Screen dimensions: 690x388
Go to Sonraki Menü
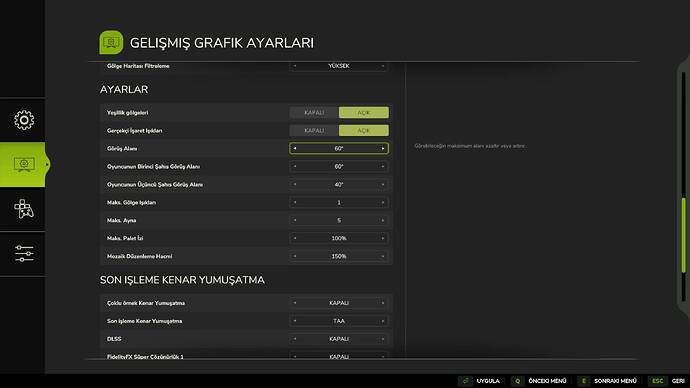[615, 381]
